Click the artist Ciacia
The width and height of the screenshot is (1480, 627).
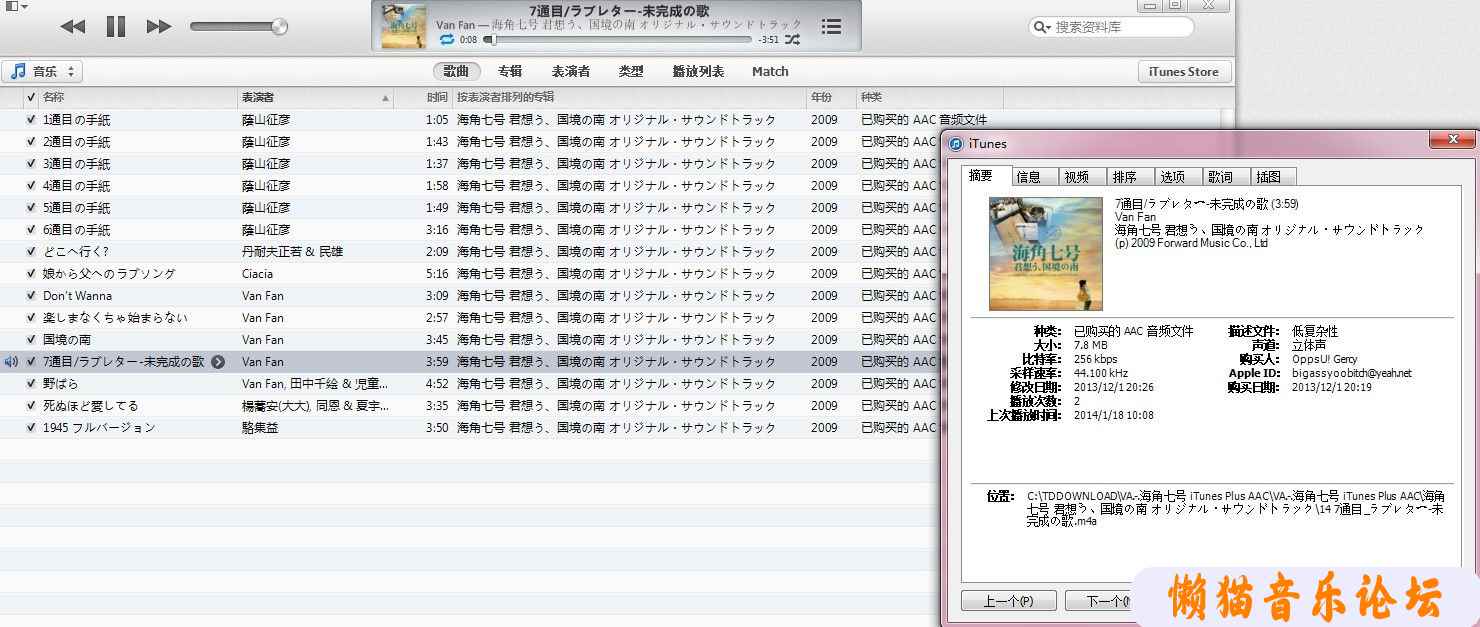(x=257, y=274)
